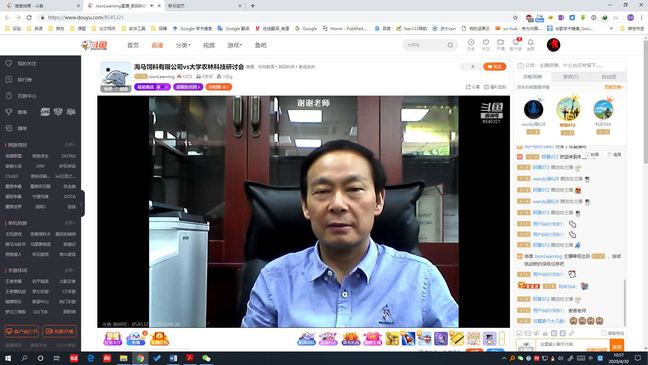The width and height of the screenshot is (648, 365).
Task: Open the trophy icon in left sidebar
Action: (x=9, y=112)
